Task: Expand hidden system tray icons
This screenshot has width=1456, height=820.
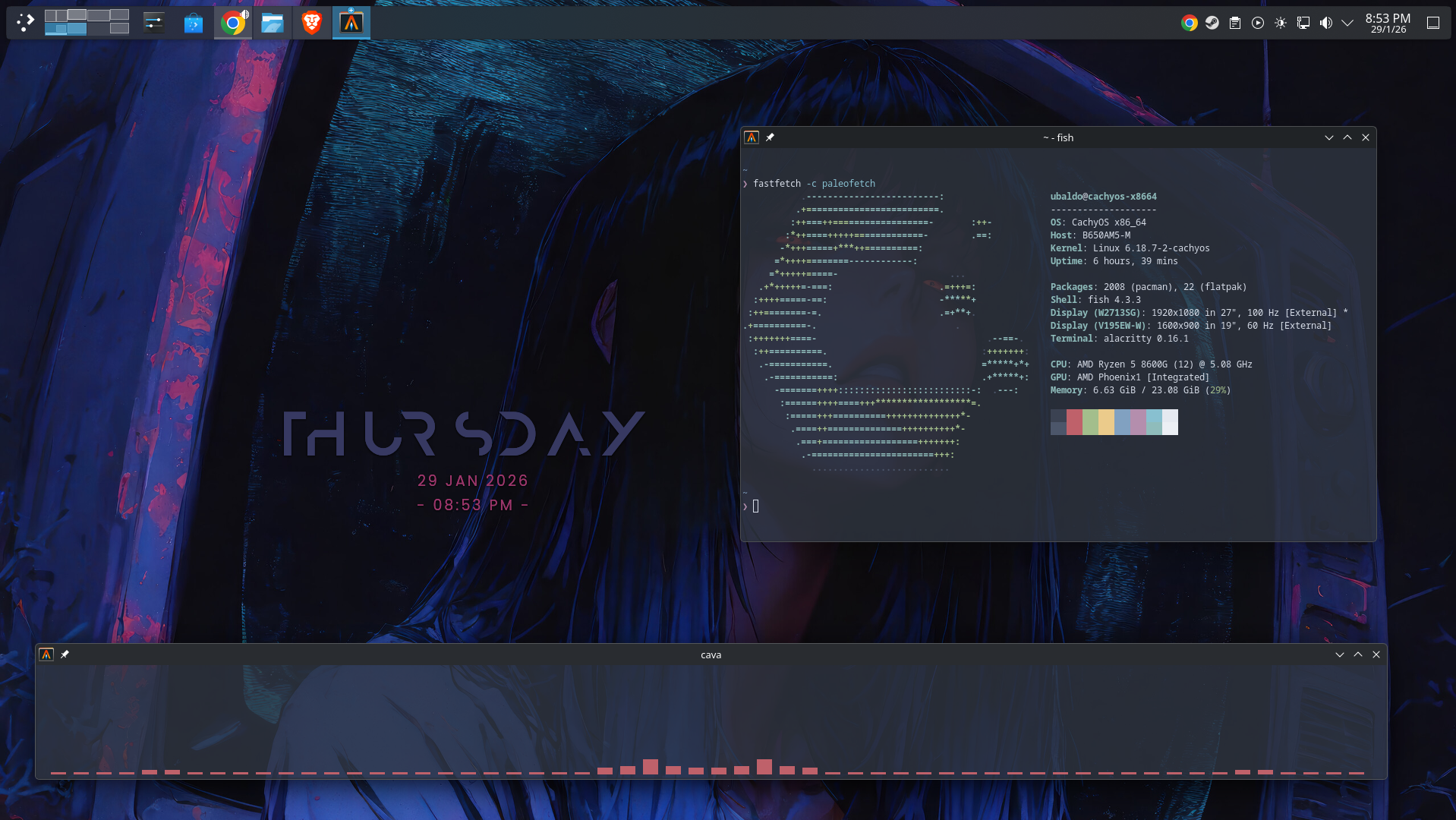Action: point(1347,23)
